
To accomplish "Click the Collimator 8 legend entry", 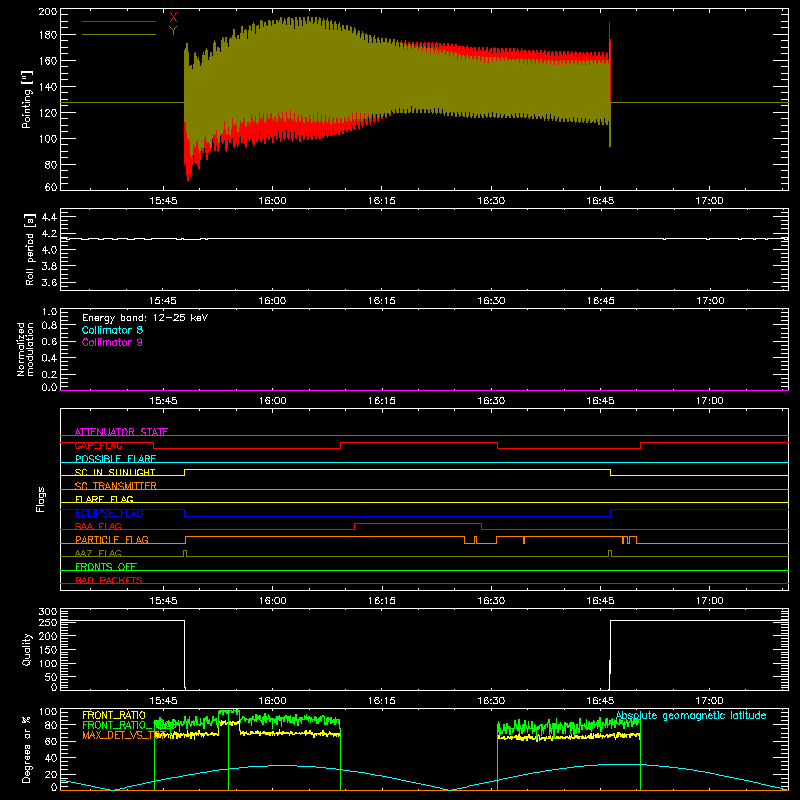I will point(112,330).
